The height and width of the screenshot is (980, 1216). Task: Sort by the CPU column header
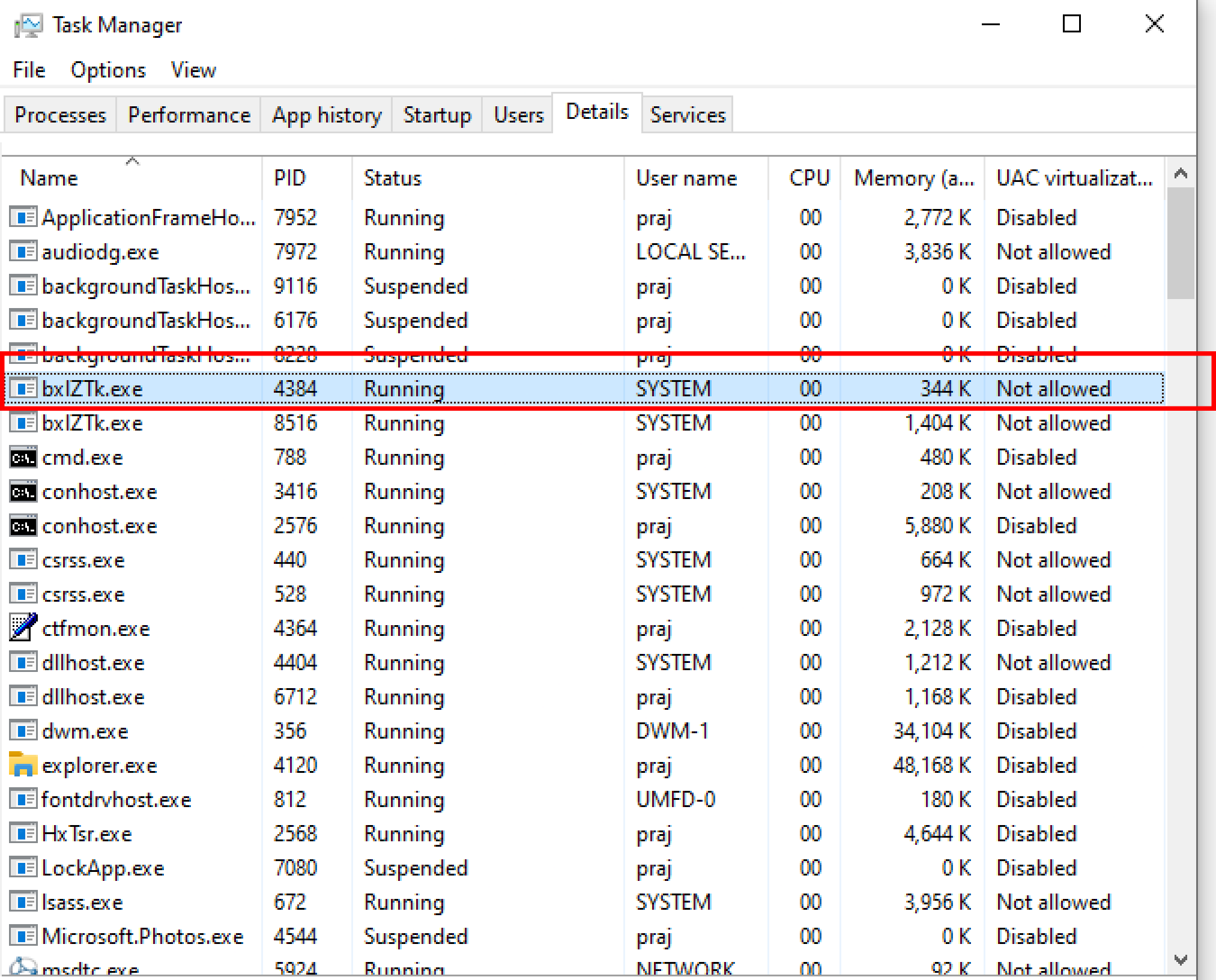coord(805,178)
